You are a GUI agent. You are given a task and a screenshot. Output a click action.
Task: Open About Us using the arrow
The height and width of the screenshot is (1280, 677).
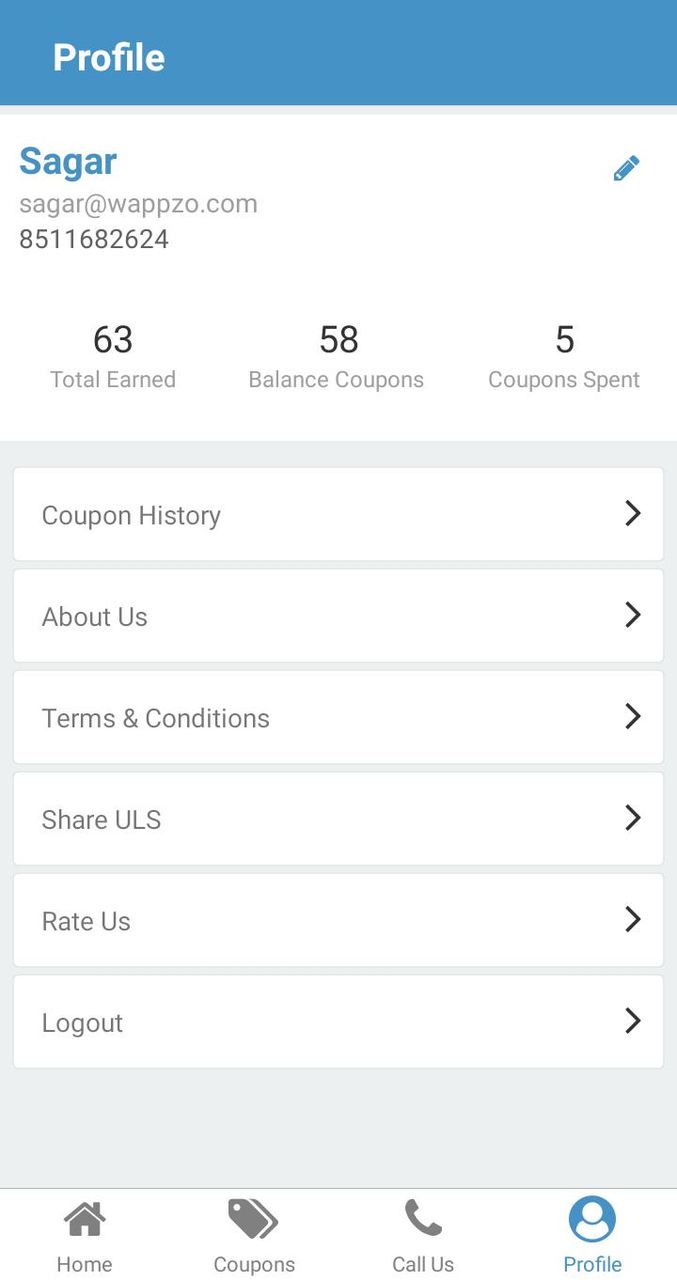tap(632, 616)
